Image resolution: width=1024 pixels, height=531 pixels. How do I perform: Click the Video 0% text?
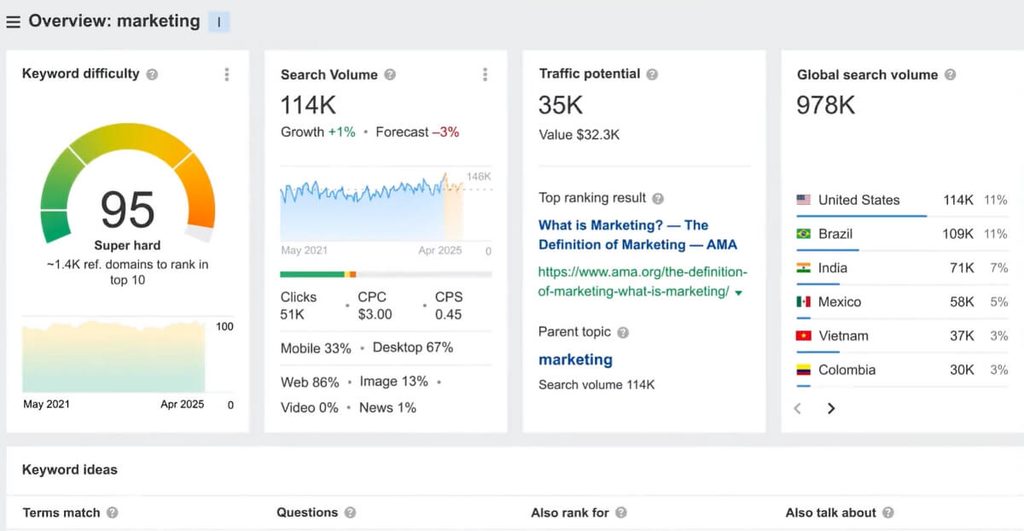[x=310, y=408]
